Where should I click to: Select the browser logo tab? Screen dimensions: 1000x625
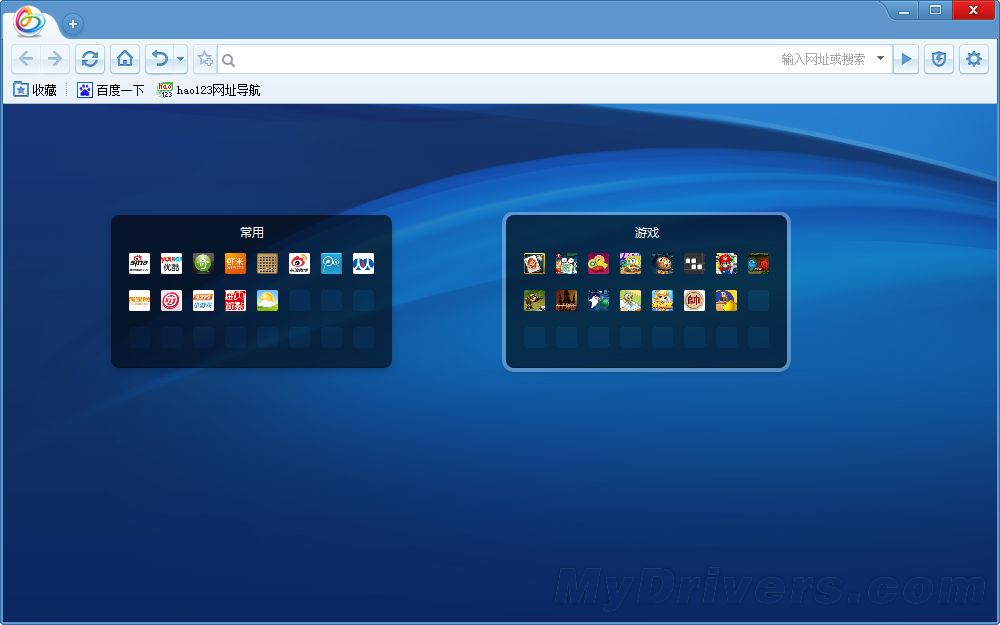pos(30,22)
